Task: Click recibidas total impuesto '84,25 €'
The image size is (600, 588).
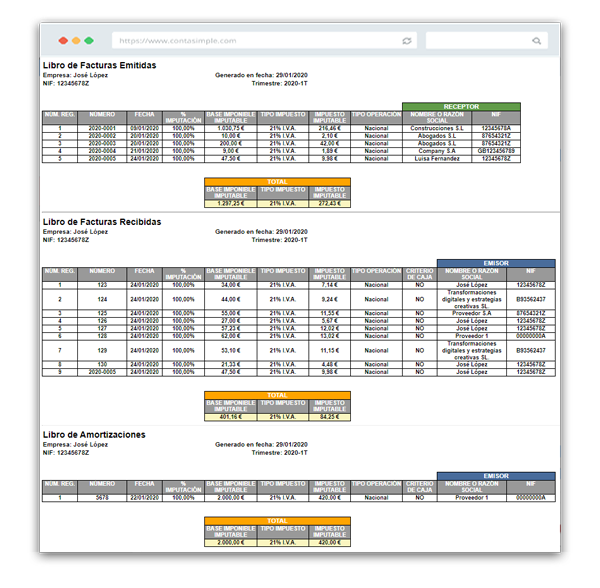Action: tap(329, 417)
